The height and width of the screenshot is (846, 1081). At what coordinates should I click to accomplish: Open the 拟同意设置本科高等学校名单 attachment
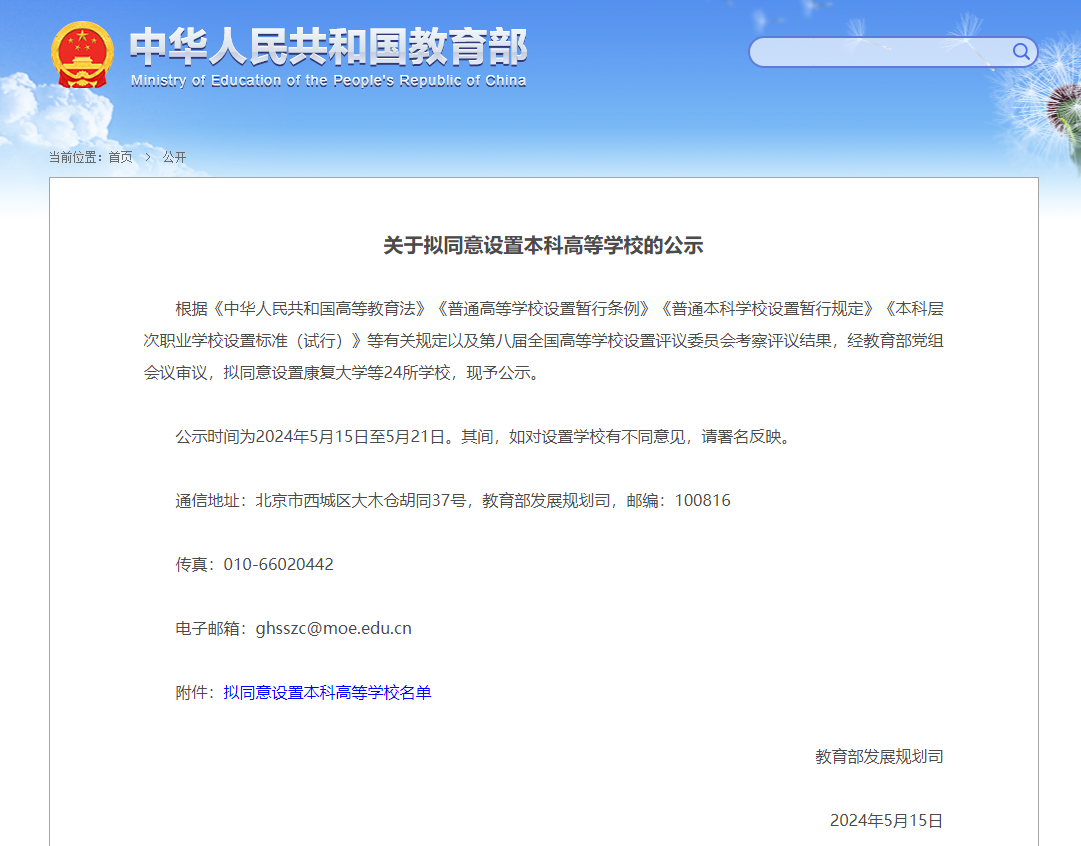(327, 692)
